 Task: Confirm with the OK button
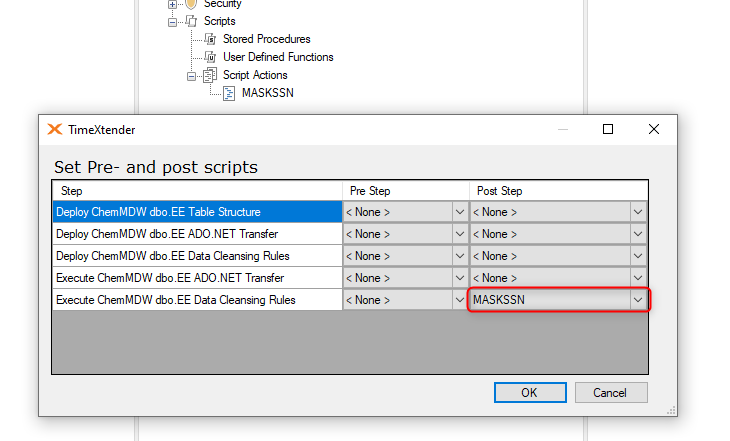[530, 393]
